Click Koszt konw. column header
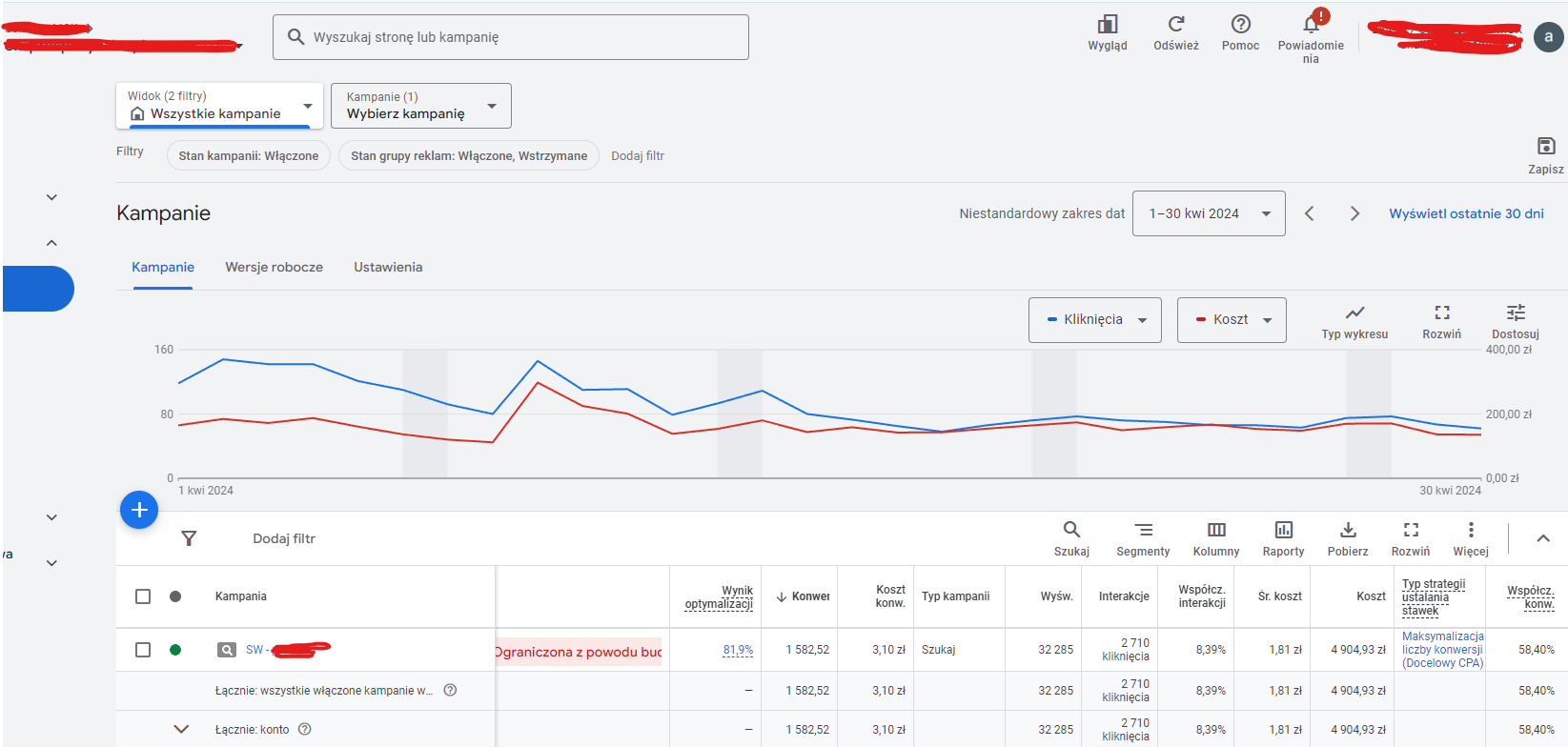This screenshot has height=747, width=1568. (x=890, y=596)
